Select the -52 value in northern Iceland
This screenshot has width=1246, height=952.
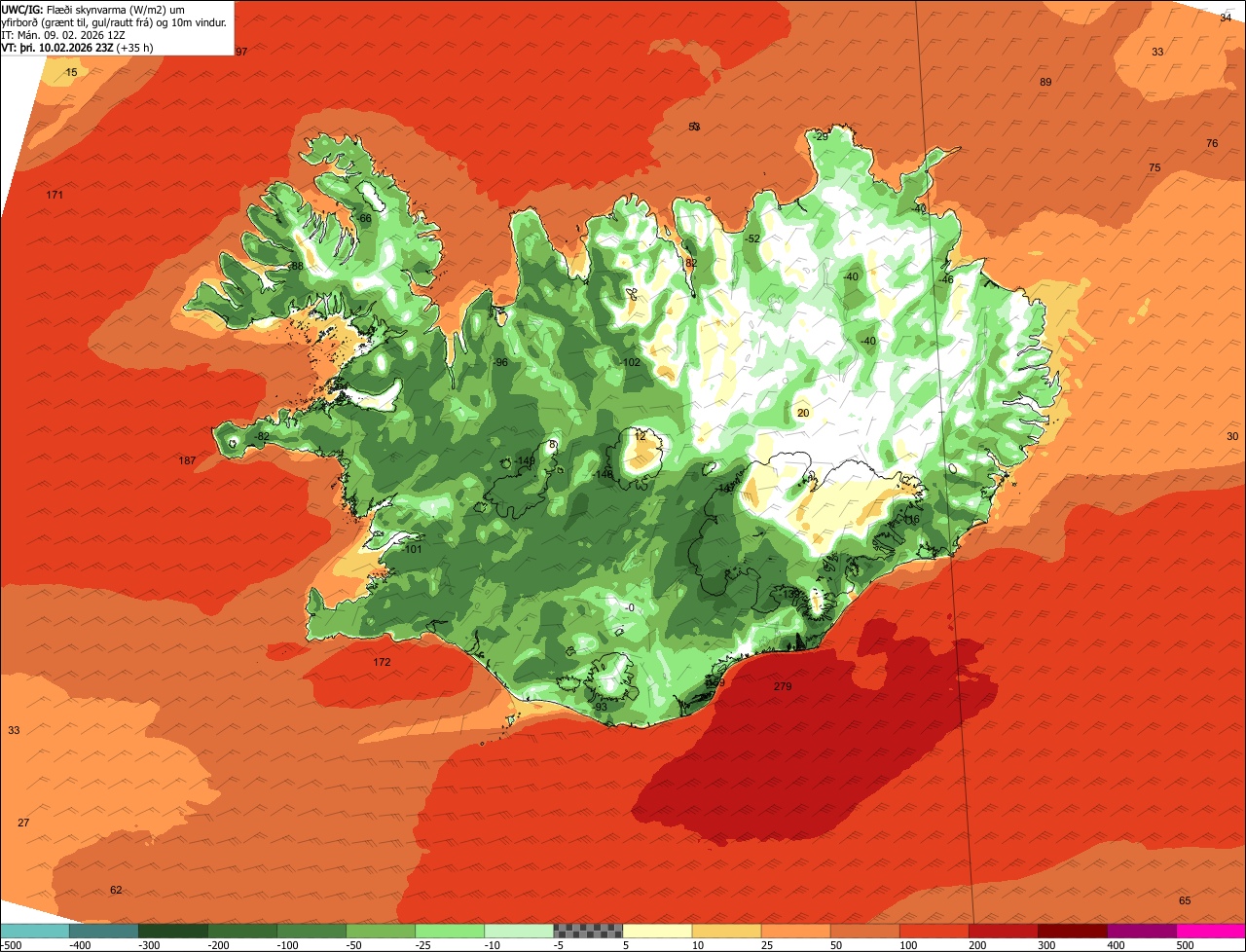[x=752, y=238]
